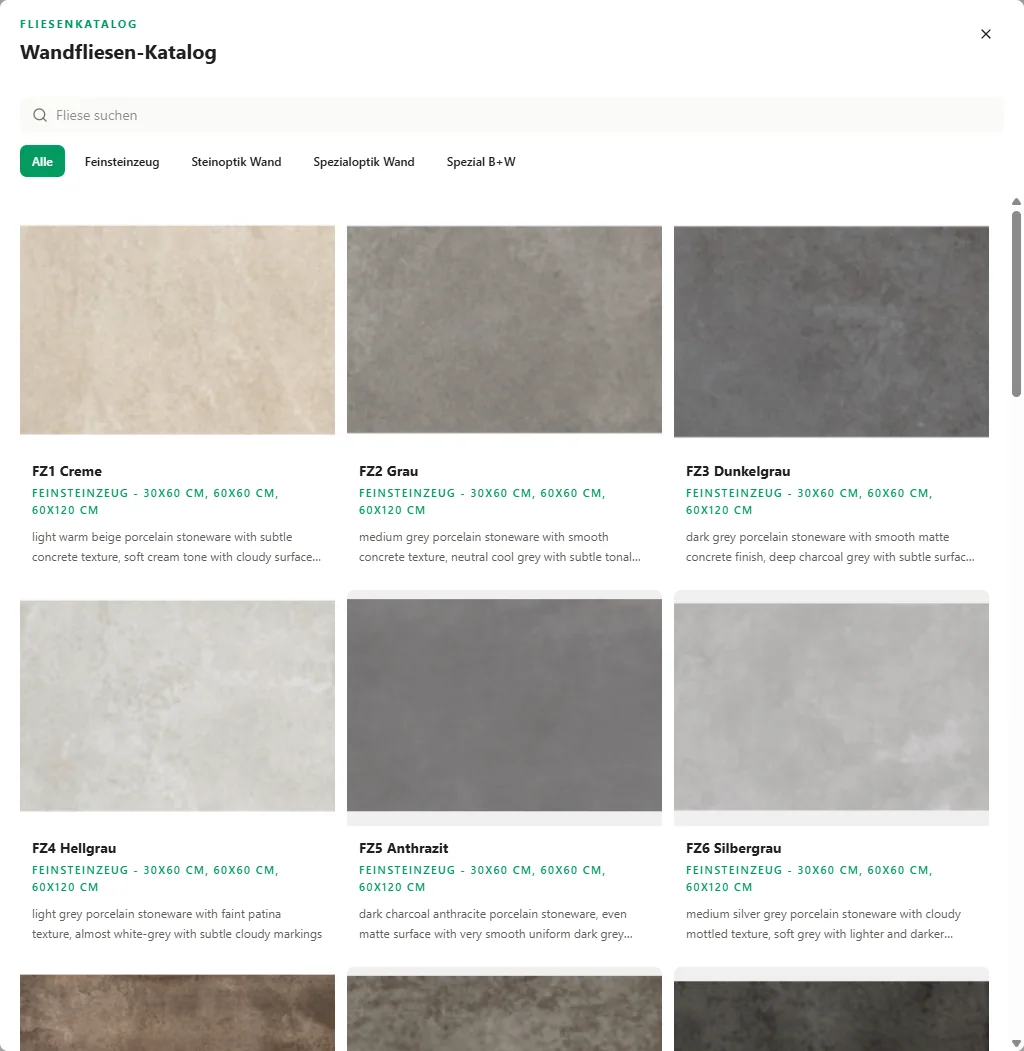Click the search magnifier icon
This screenshot has width=1024, height=1051.
click(x=40, y=115)
